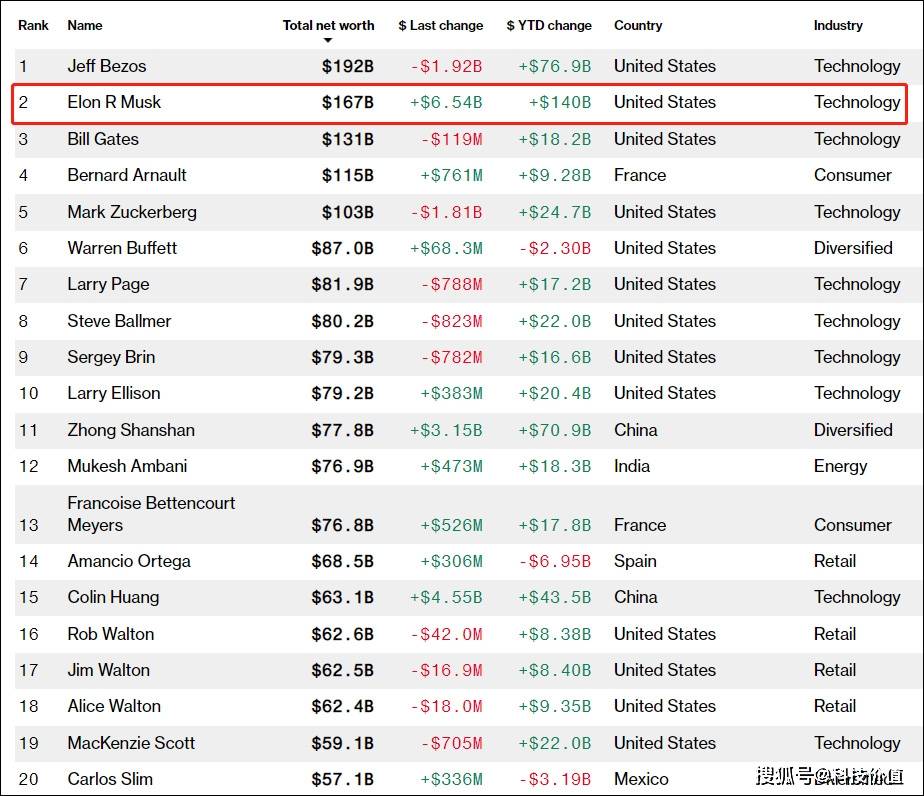Click the Name column header
Screen dimensions: 924x796
pos(85,25)
